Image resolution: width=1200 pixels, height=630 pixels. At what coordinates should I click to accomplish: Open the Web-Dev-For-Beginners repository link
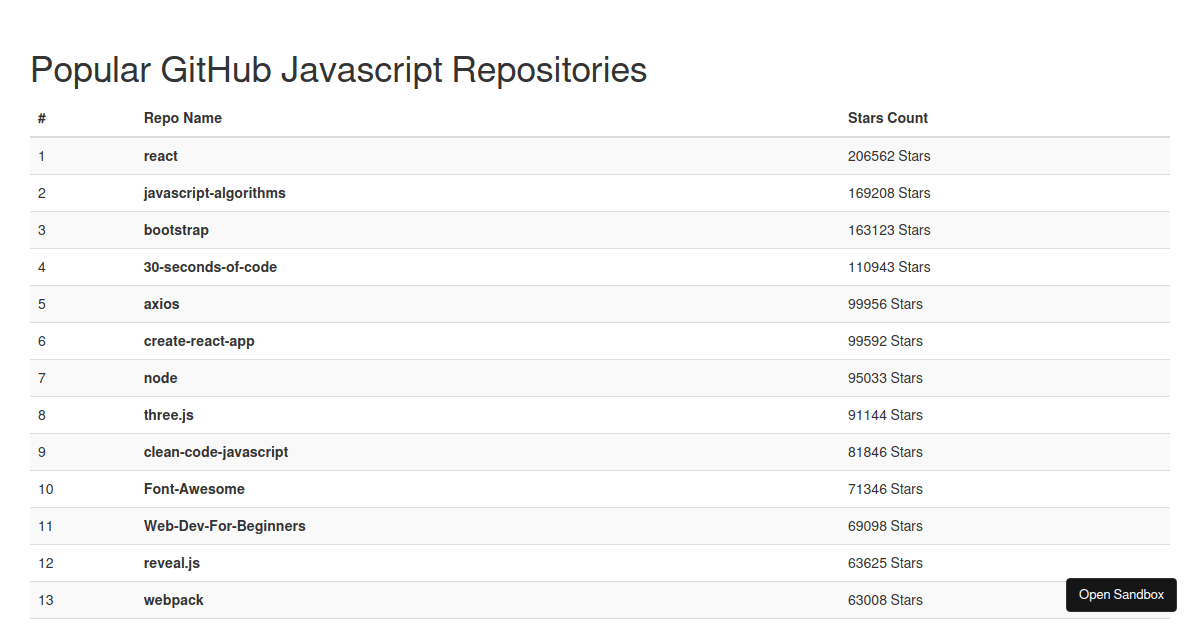pos(224,526)
